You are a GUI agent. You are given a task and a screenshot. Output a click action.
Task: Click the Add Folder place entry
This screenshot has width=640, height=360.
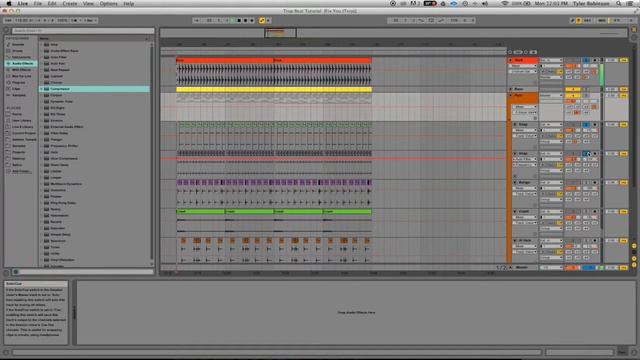tap(21, 171)
